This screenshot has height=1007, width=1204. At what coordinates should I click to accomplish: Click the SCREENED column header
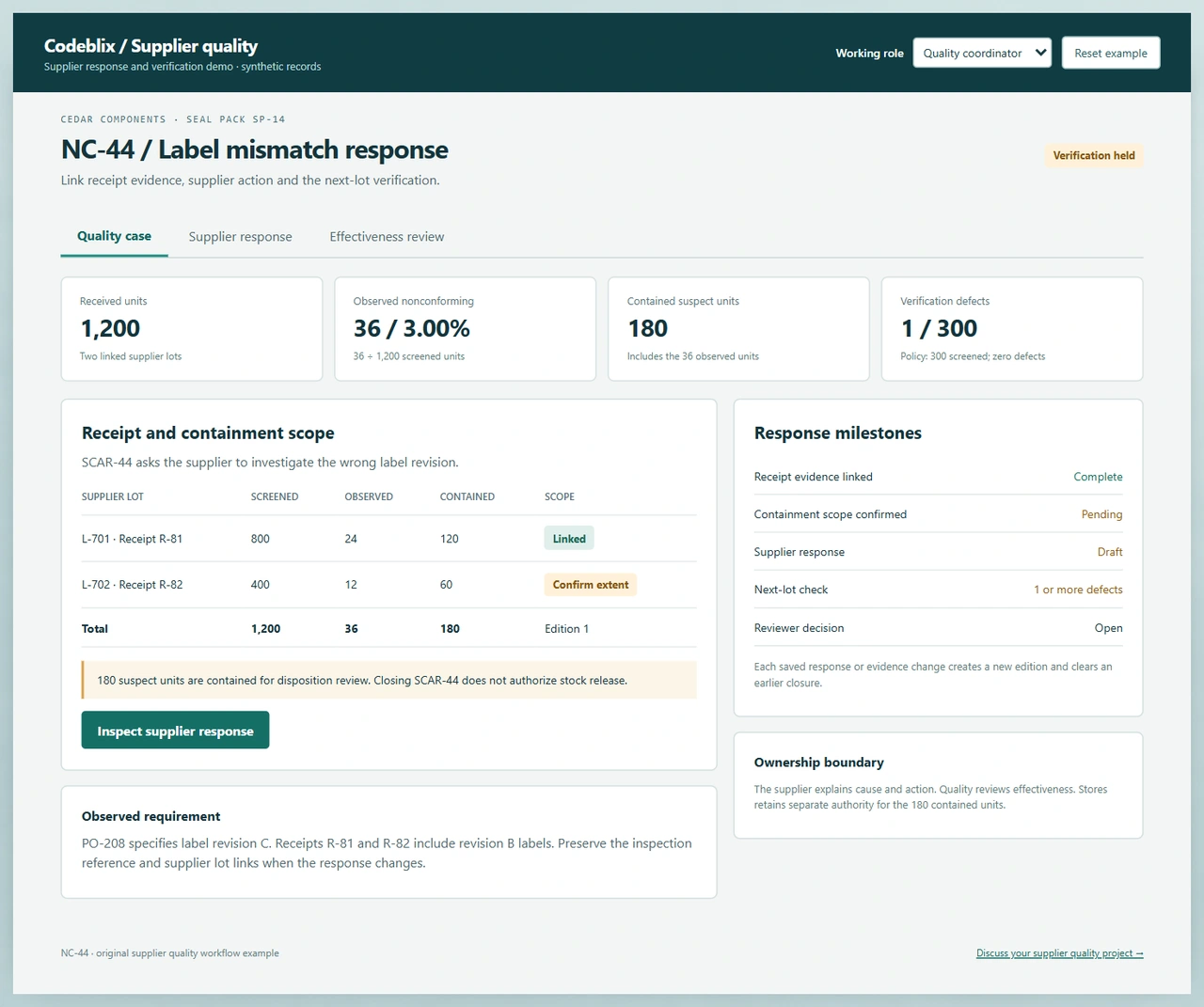275,496
